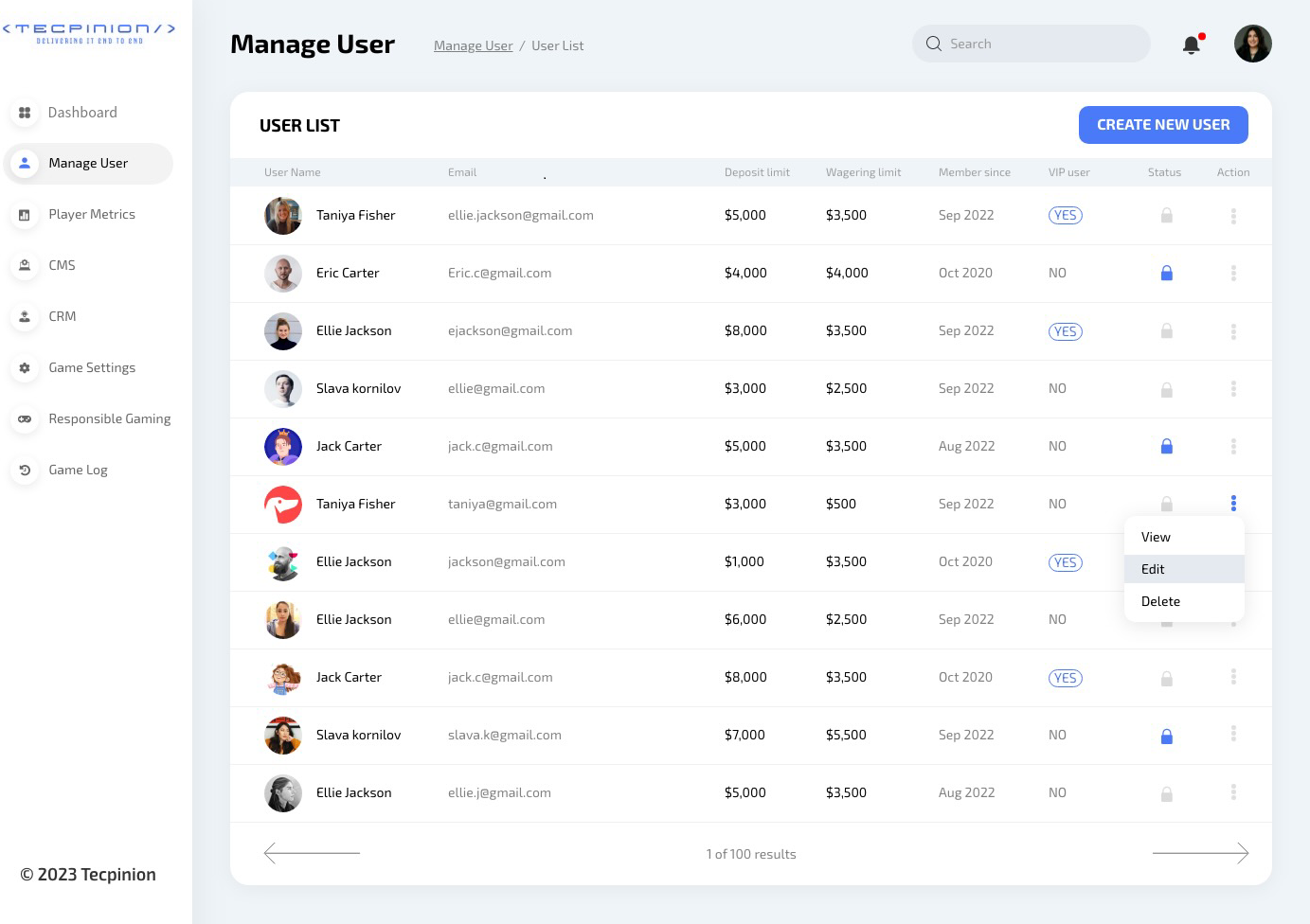
Task: Open the CMS sidebar item
Action: coord(62,266)
